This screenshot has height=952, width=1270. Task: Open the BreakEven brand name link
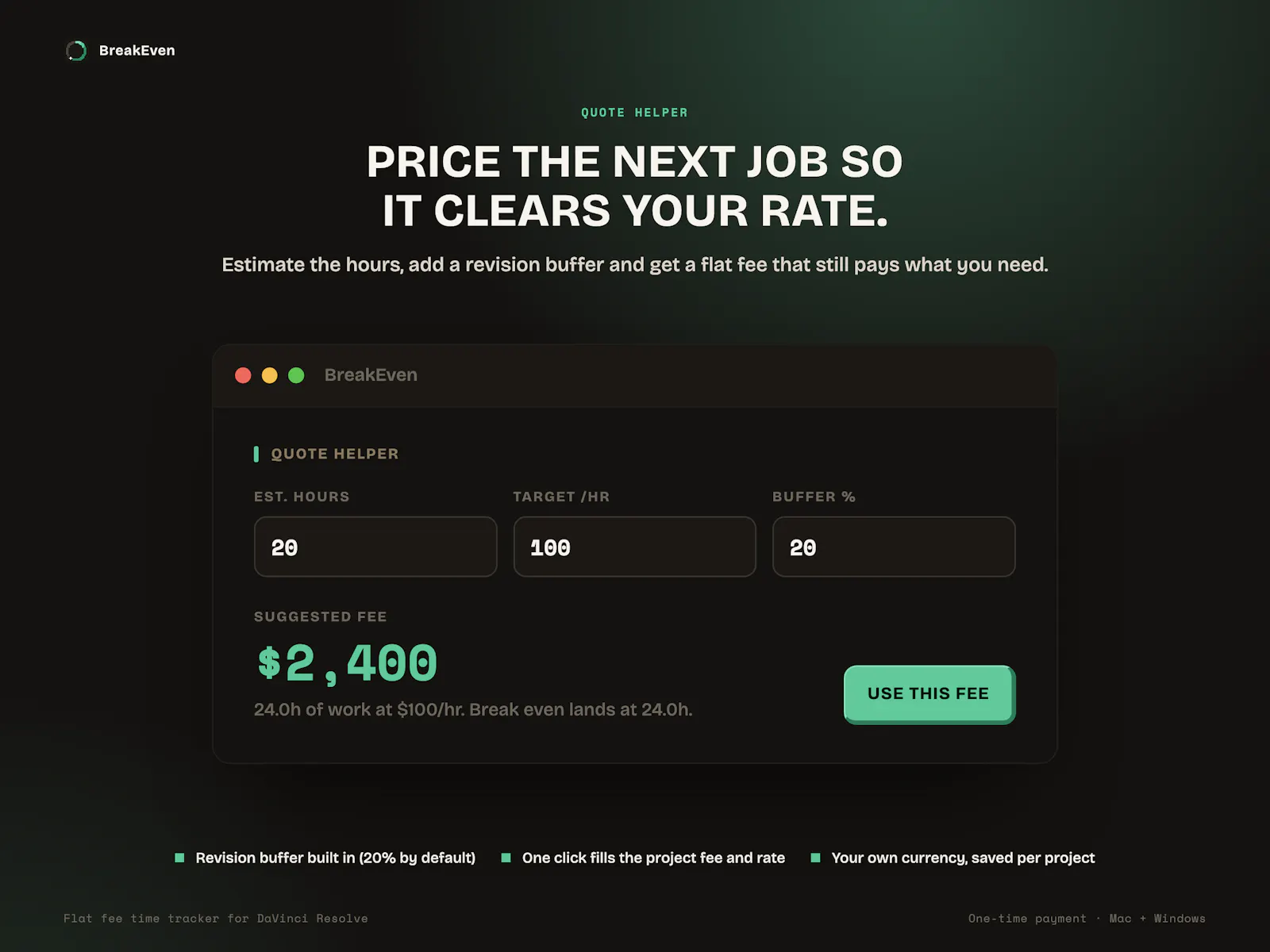[x=137, y=51]
